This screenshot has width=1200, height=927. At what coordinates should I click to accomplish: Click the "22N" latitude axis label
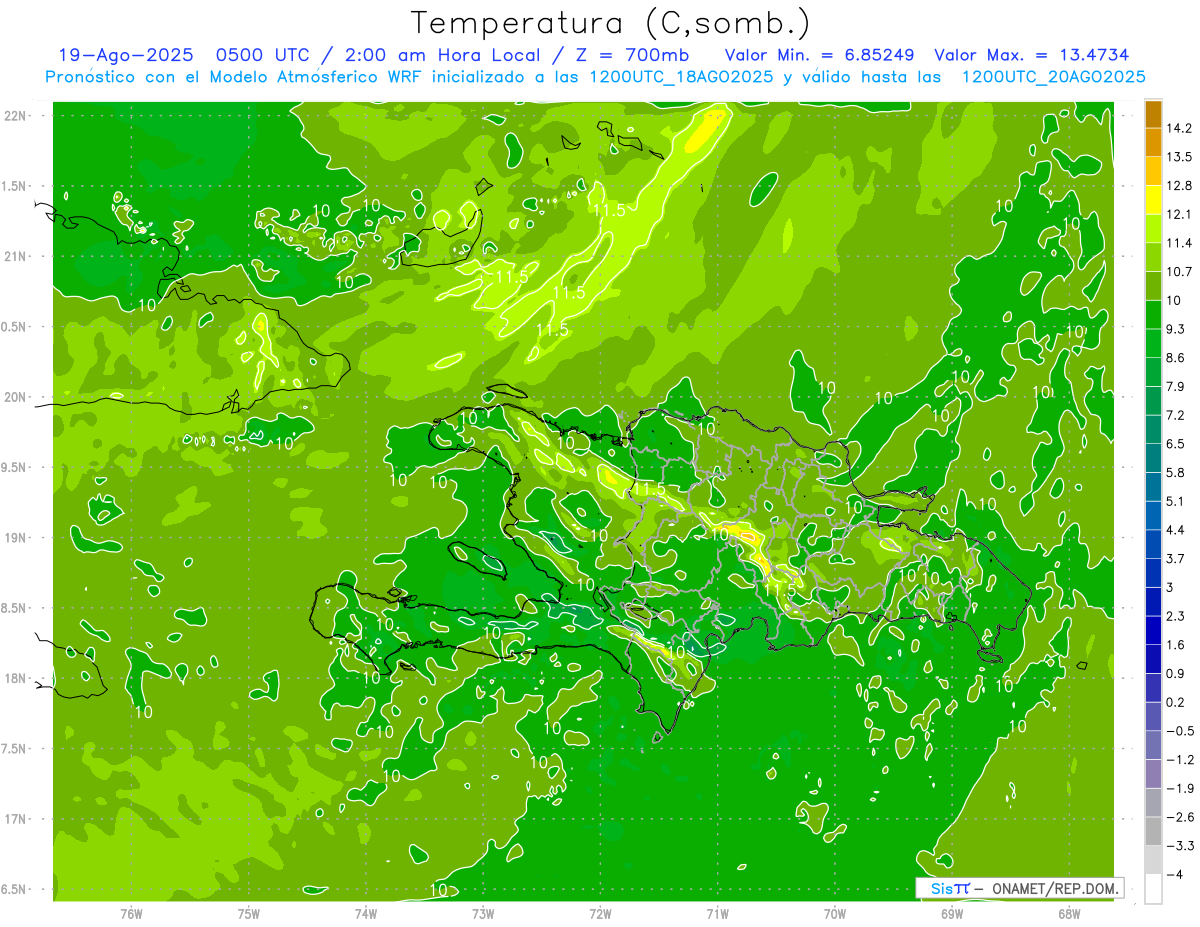[x=16, y=116]
